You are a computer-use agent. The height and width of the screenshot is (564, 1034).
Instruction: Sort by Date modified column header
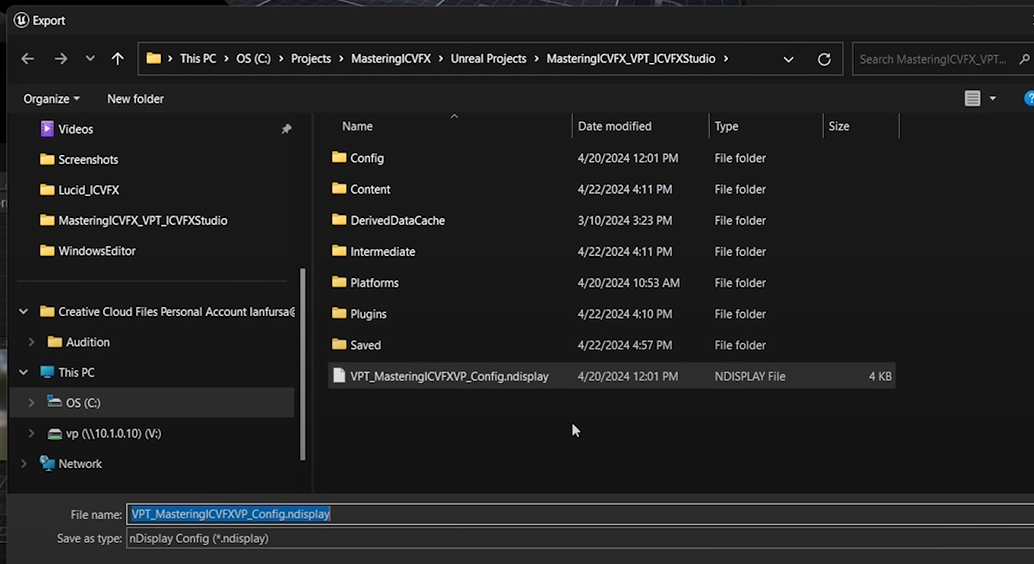tap(614, 126)
